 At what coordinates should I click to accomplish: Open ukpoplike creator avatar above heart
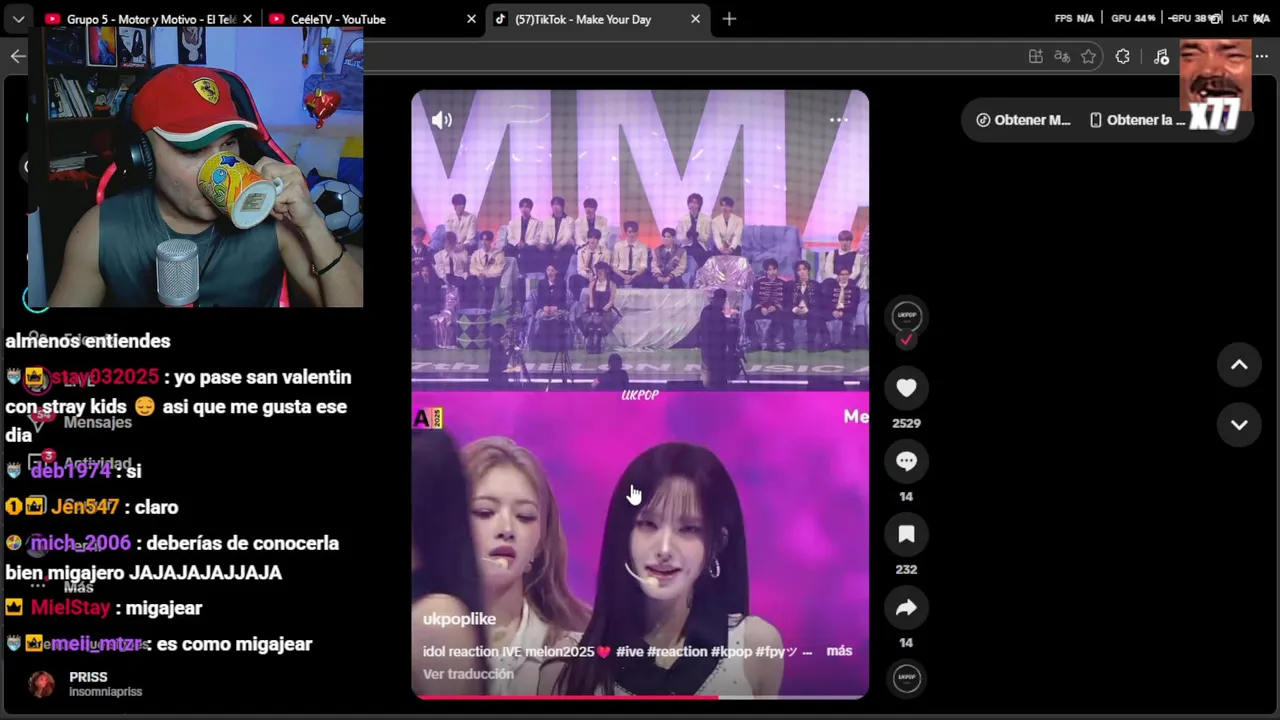click(906, 315)
